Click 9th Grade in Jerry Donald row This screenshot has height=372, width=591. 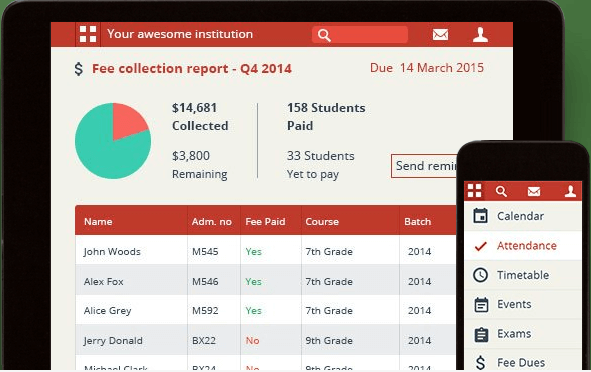click(329, 340)
